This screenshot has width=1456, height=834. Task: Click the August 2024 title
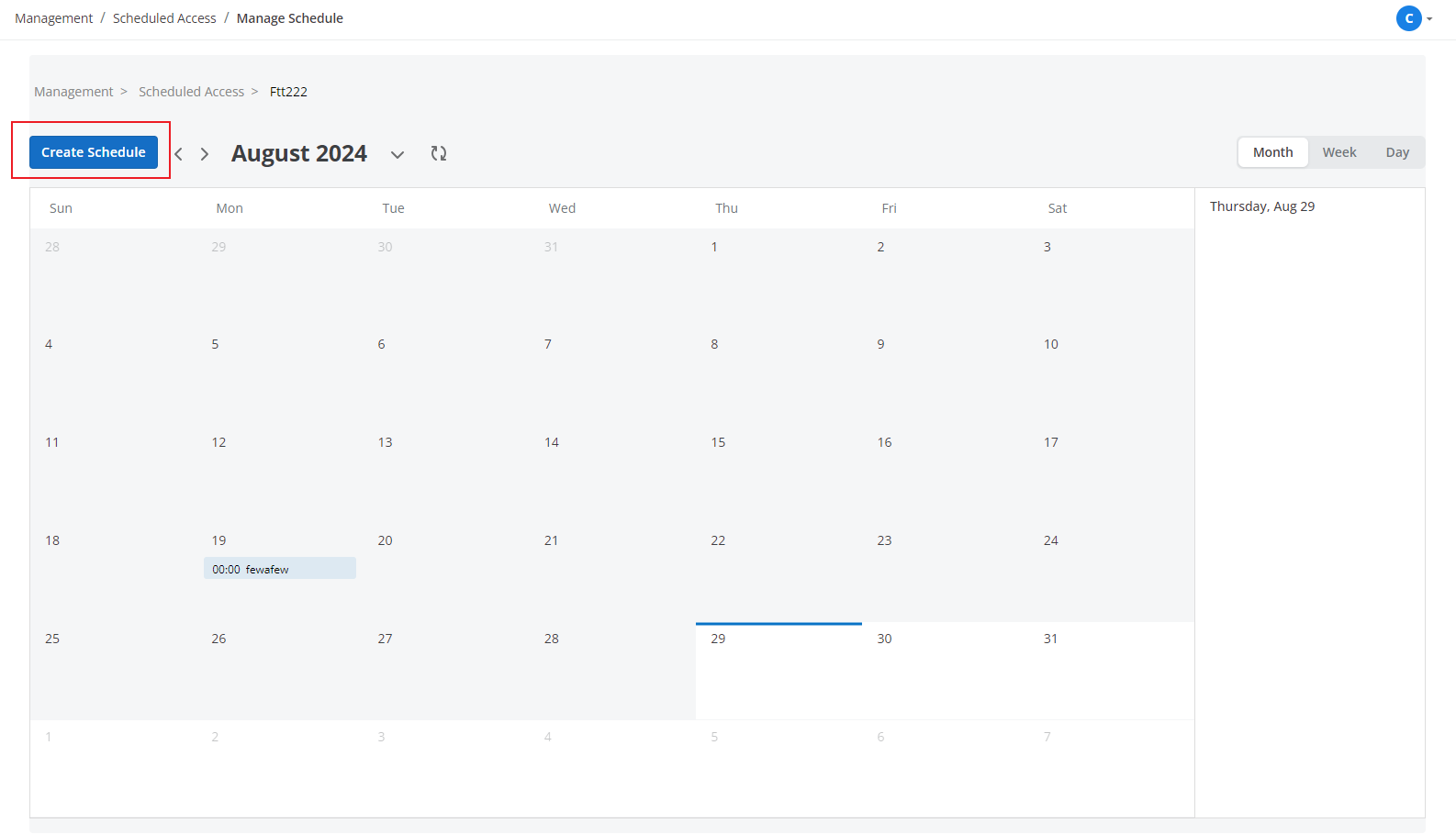tap(299, 153)
